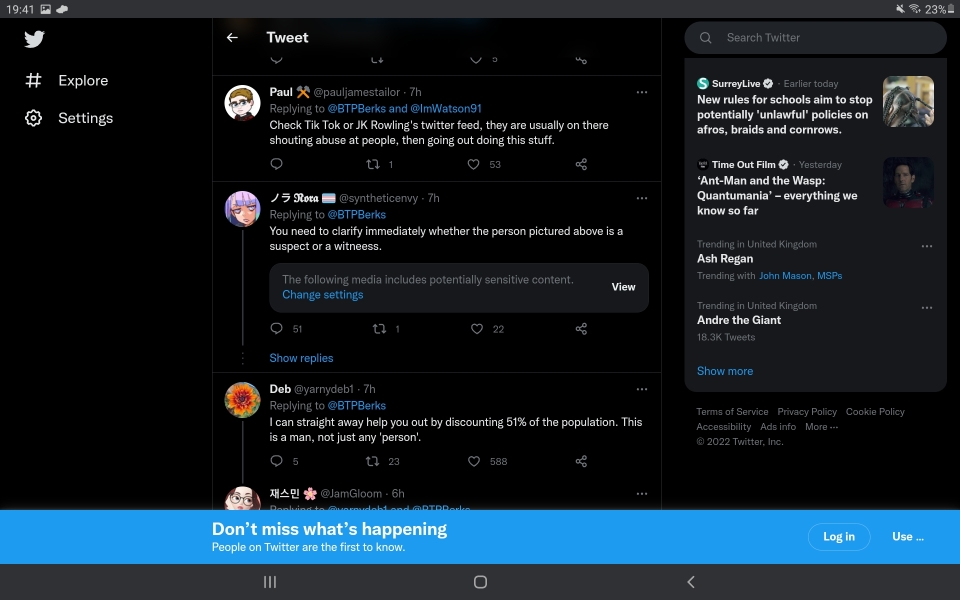Open more options for Andre the Giant trend

tap(927, 308)
